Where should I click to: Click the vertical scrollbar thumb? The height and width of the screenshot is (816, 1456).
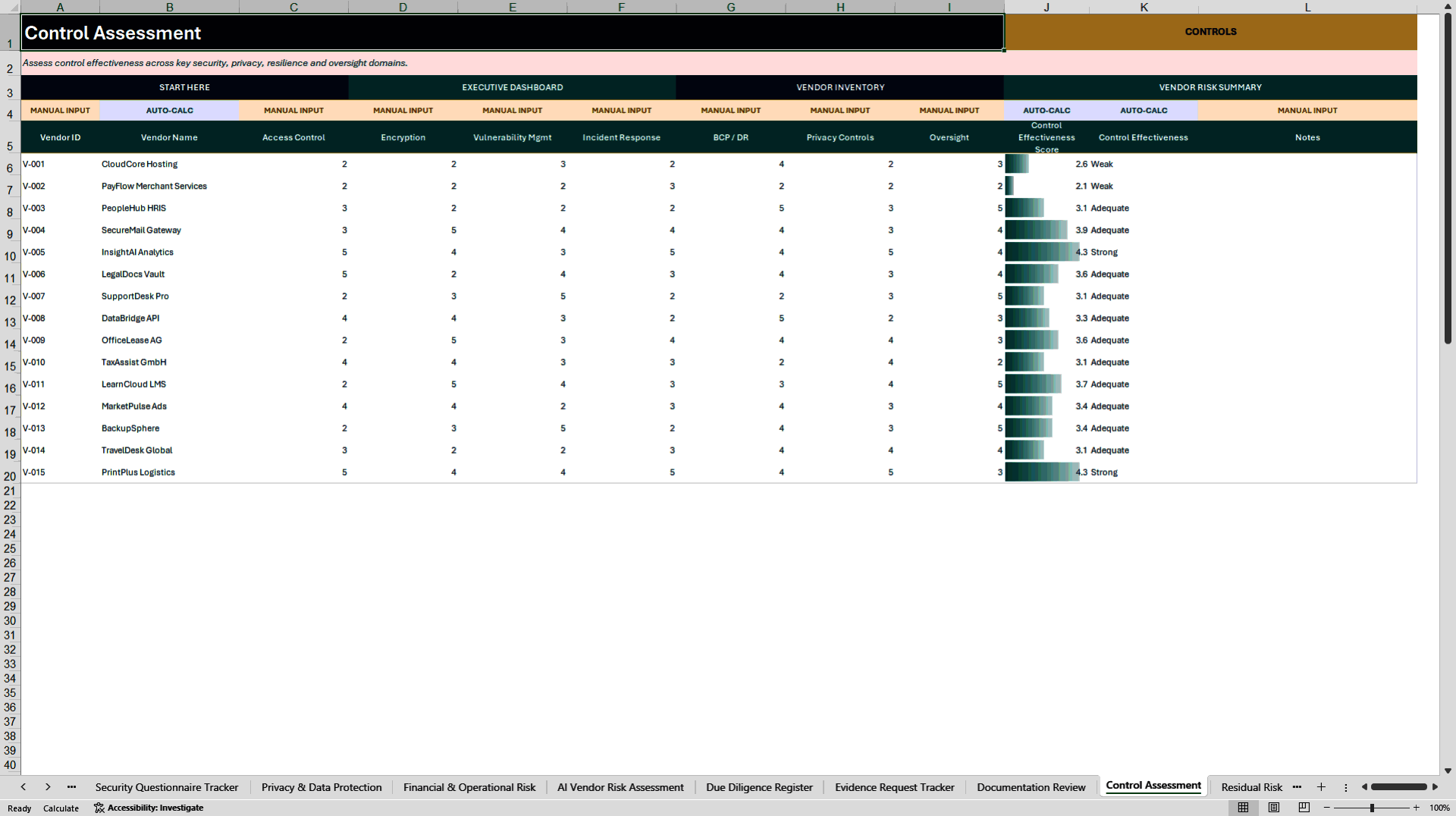click(x=1448, y=178)
